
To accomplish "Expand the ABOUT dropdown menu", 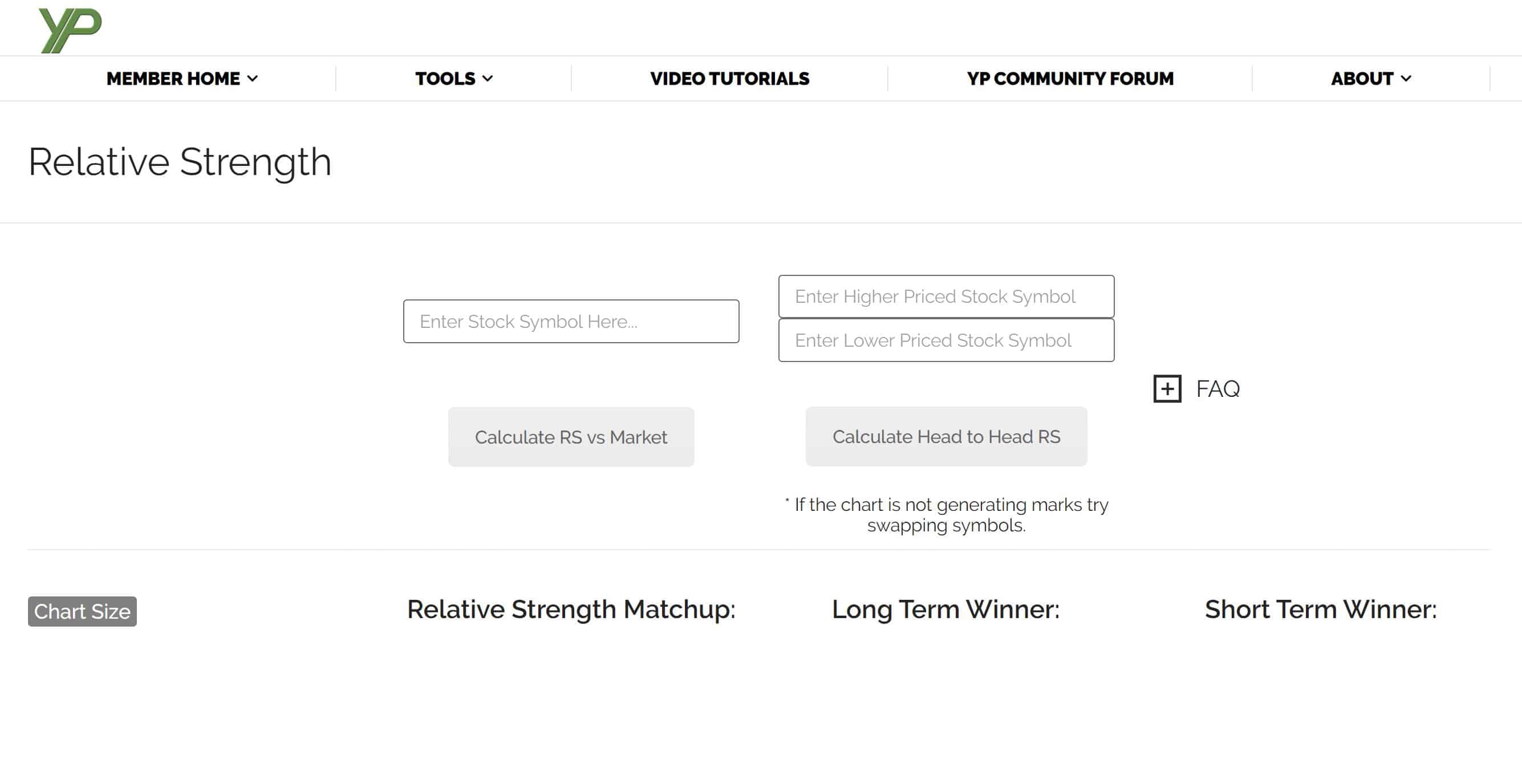I will point(1371,78).
